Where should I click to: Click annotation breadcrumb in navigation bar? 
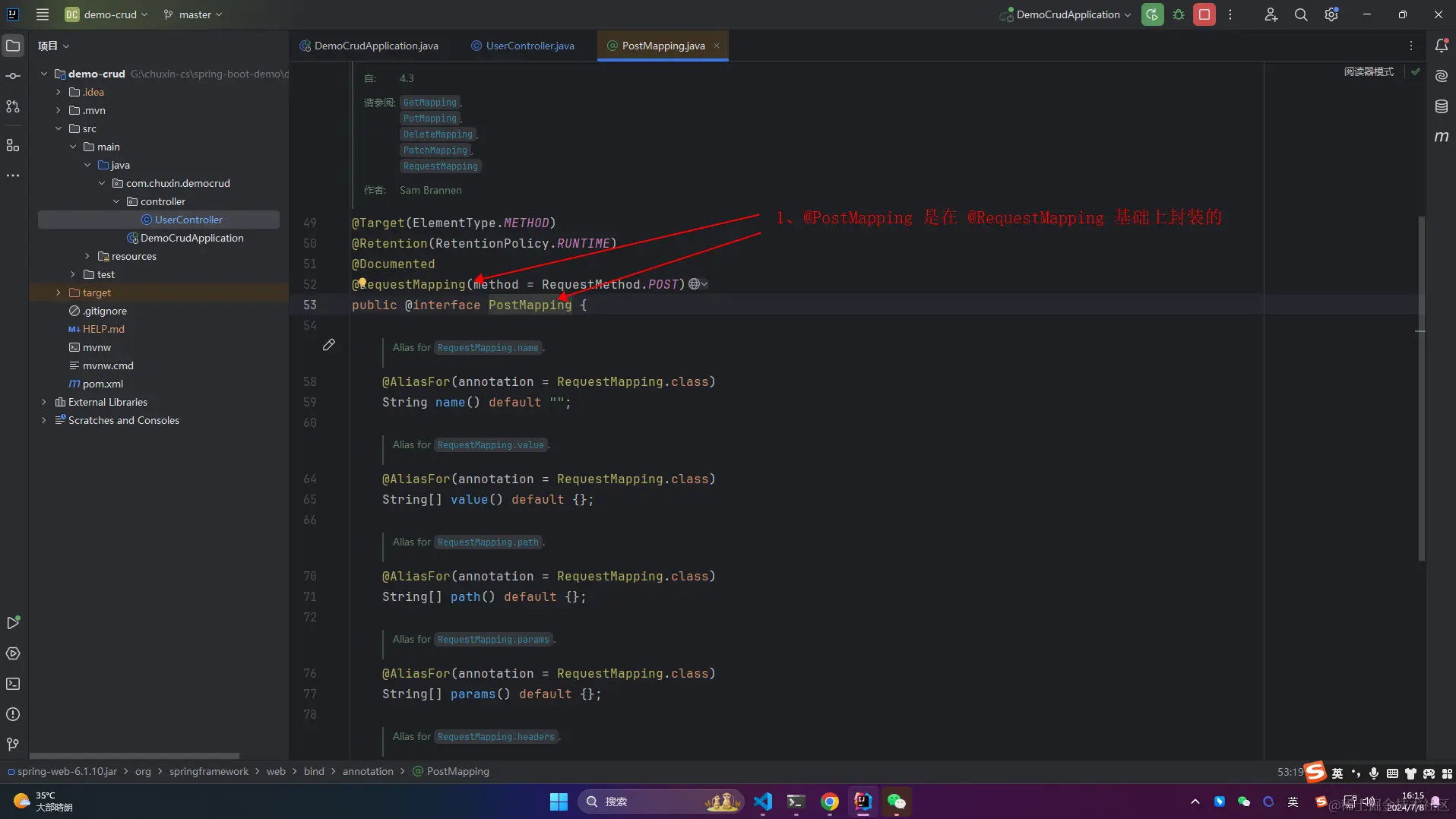pos(368,771)
